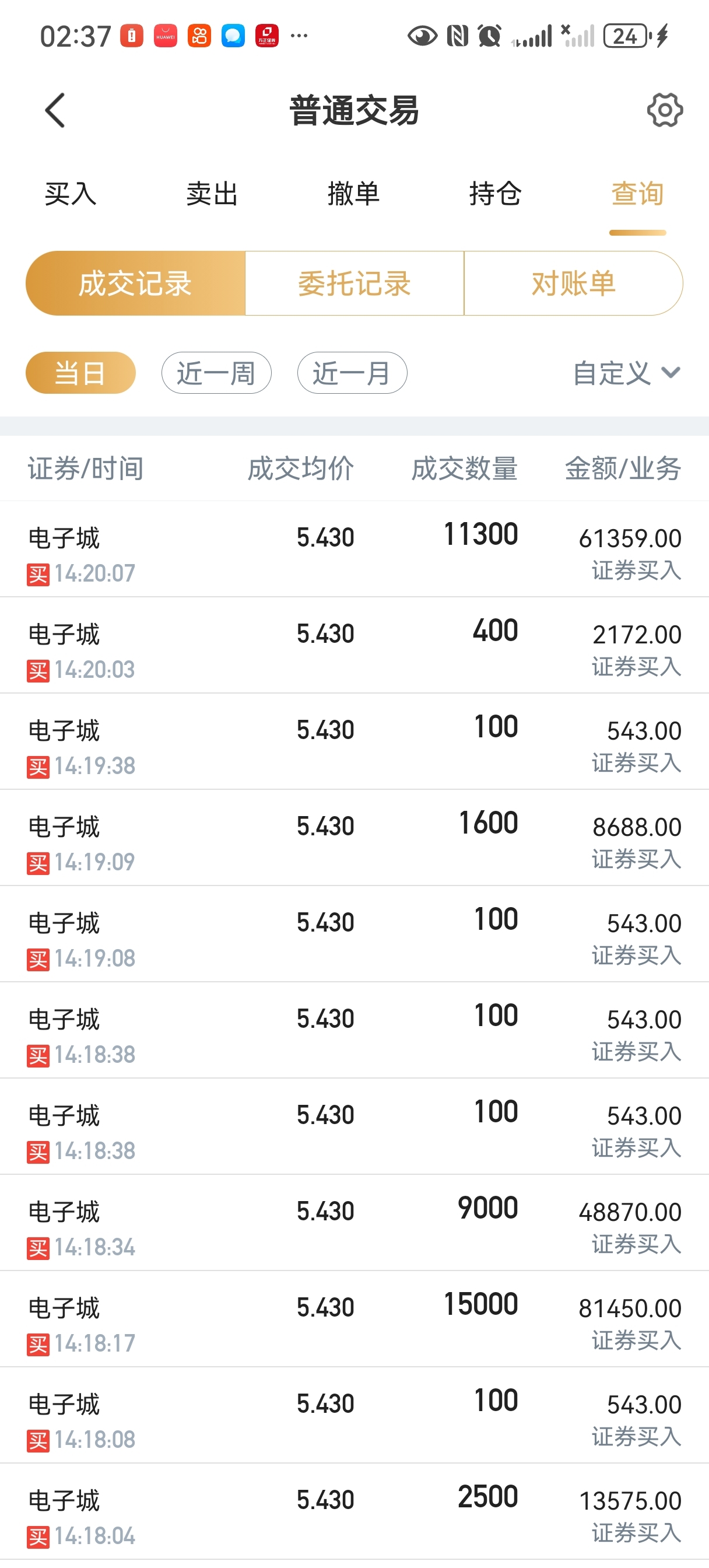Tap the eye comfort status icon
Screen dimensions: 709x1568
[x=422, y=36]
